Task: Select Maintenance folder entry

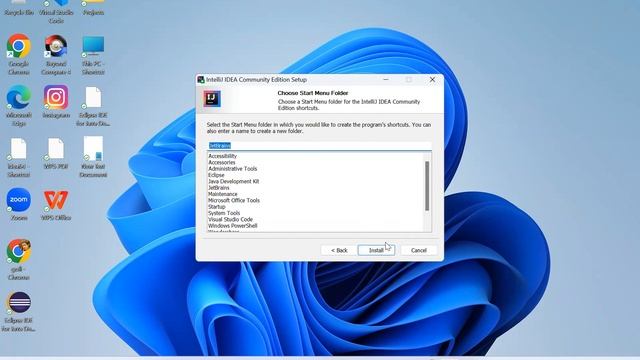Action: 222,194
